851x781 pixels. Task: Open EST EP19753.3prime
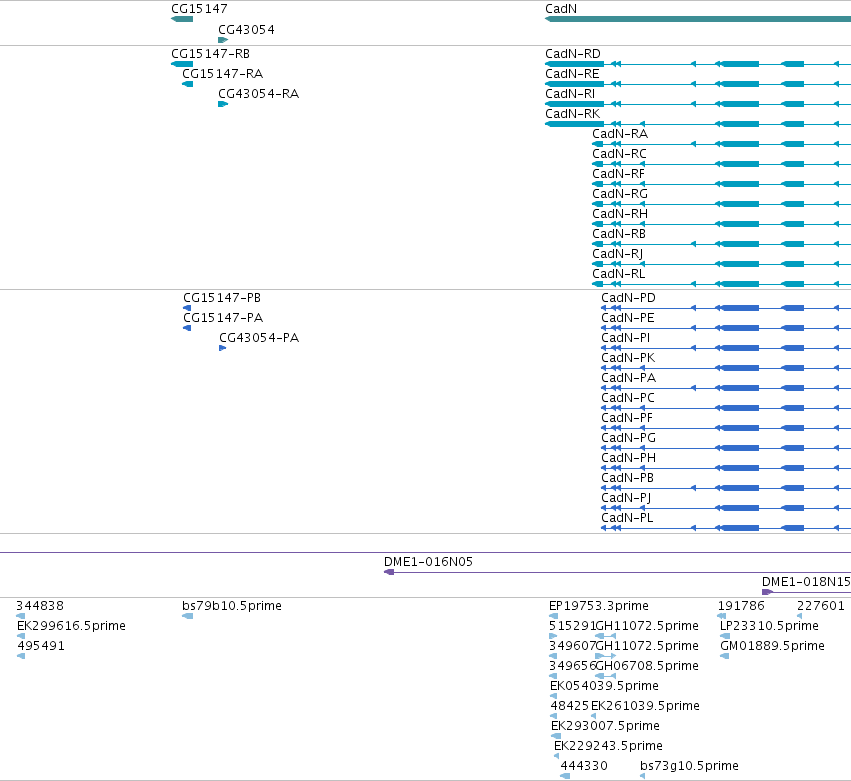pos(599,606)
